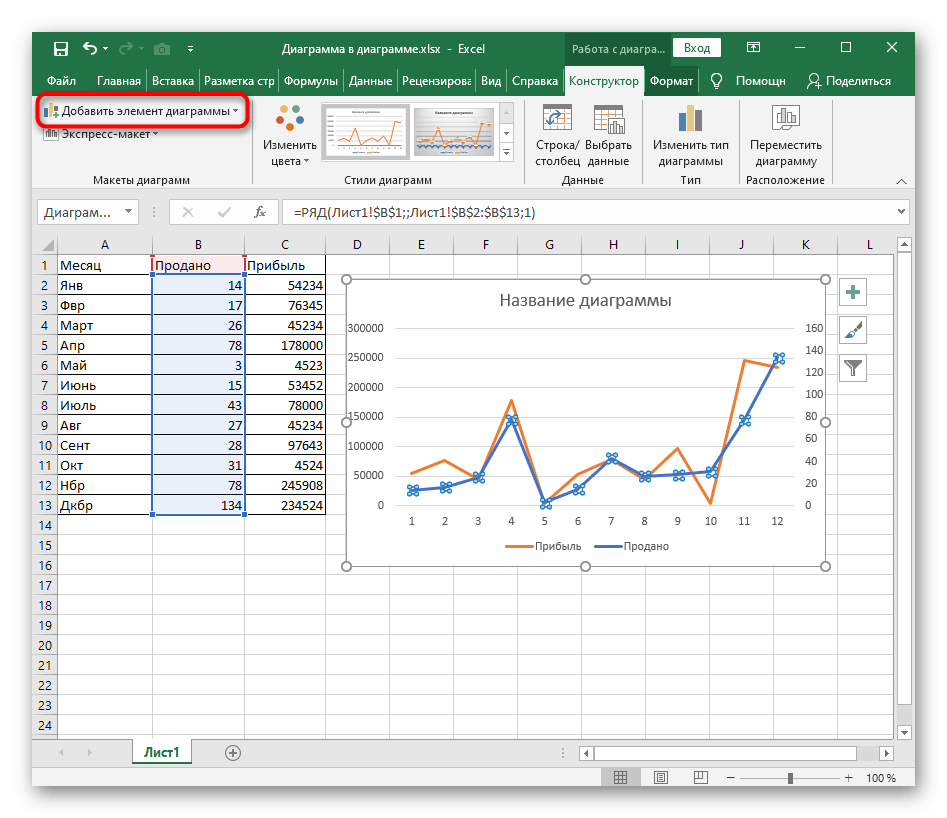The width and height of the screenshot is (947, 818).
Task: Collapse the ribbon with the chevron arrow
Action: click(x=901, y=181)
